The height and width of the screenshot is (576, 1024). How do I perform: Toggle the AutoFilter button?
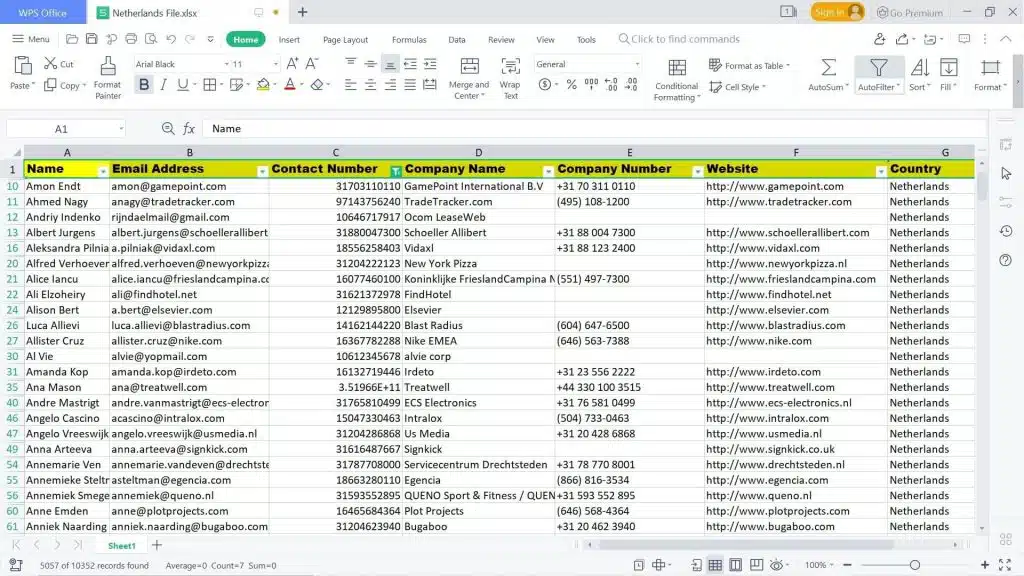click(x=878, y=68)
